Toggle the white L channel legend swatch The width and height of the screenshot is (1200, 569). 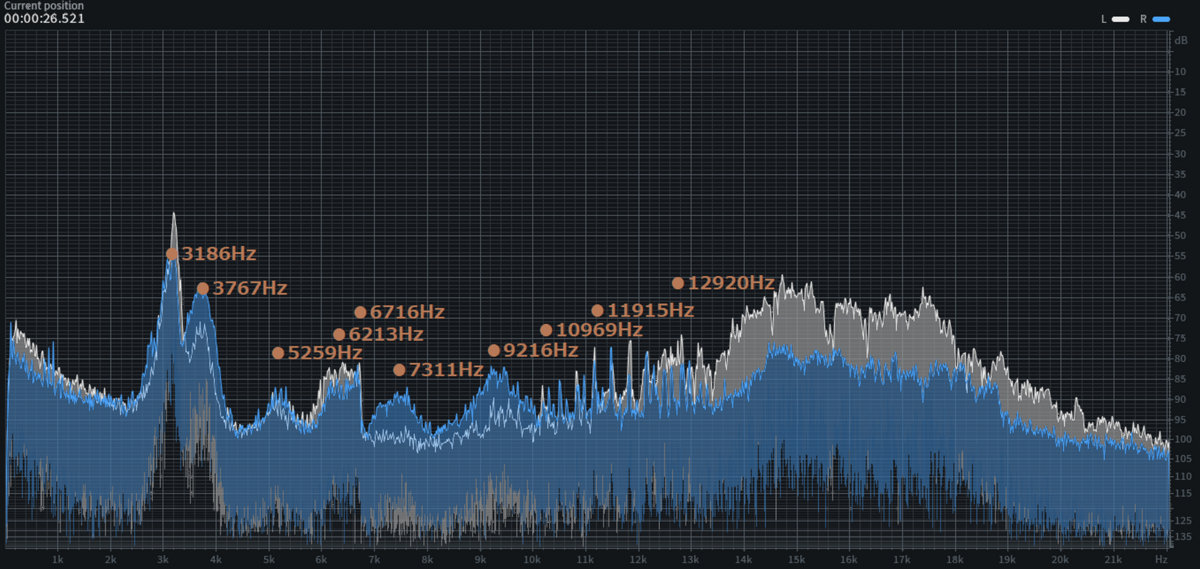click(x=1121, y=19)
